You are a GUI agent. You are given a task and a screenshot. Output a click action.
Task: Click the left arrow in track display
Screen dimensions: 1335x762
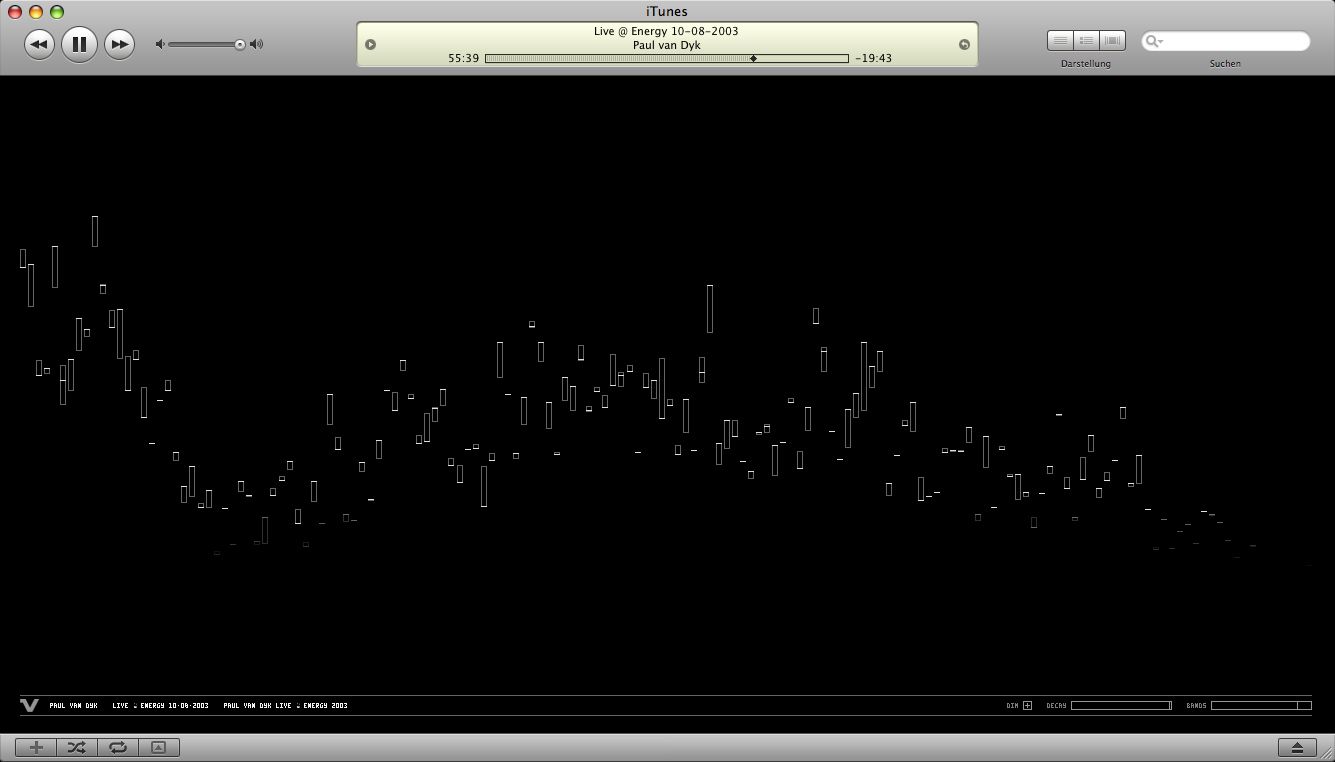(x=370, y=44)
